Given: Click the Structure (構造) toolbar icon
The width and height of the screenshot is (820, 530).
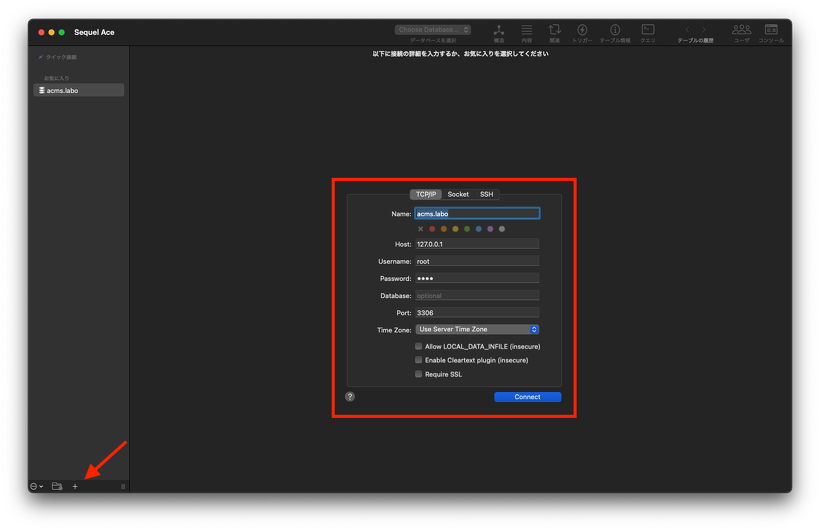Looking at the screenshot, I should (498, 31).
